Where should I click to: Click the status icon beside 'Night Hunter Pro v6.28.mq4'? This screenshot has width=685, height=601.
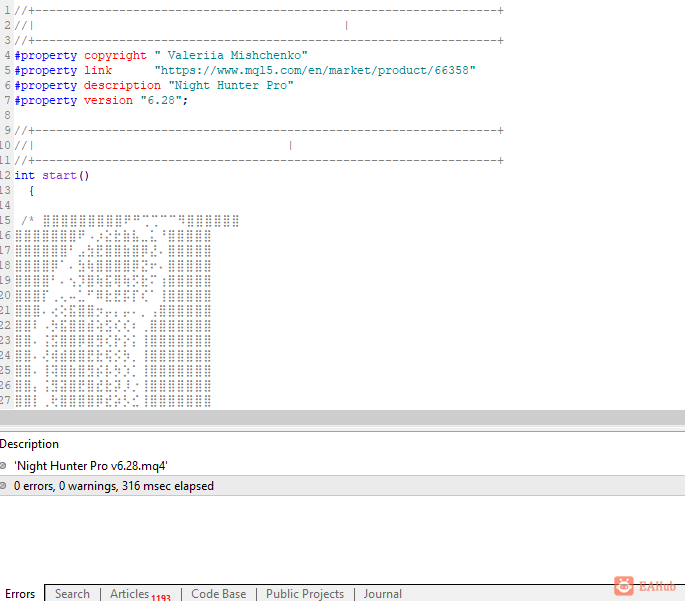click(3, 466)
